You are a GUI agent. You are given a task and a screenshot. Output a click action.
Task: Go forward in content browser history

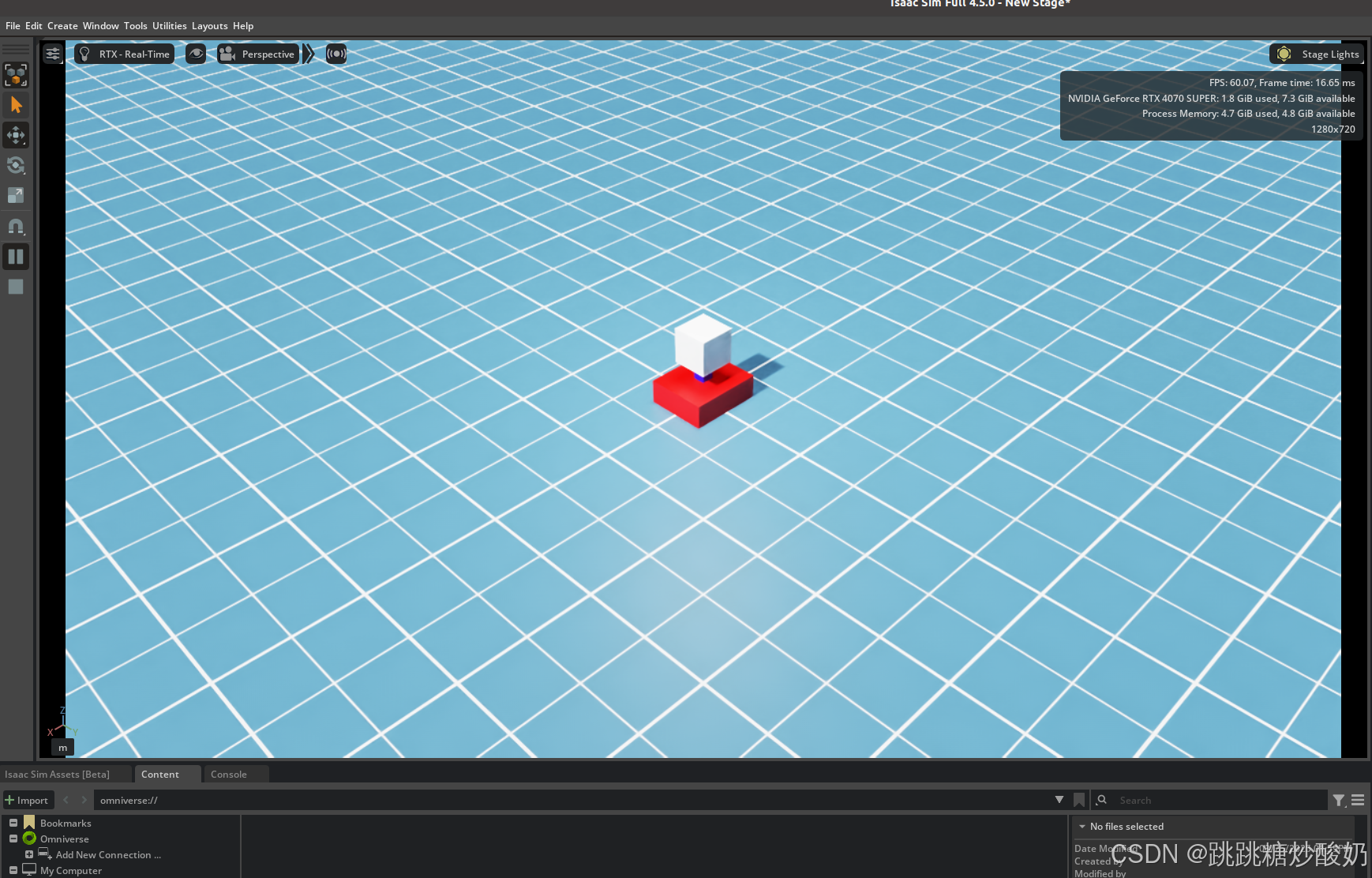84,800
